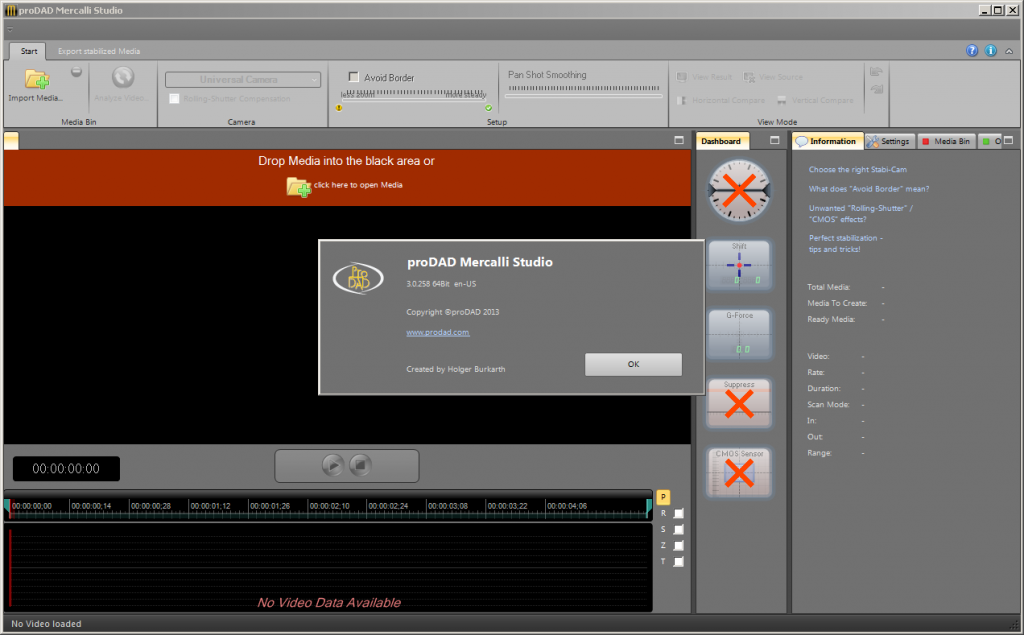Open 'Choose the right Stabi-Cam' help link
The width and height of the screenshot is (1024, 635).
[857, 169]
